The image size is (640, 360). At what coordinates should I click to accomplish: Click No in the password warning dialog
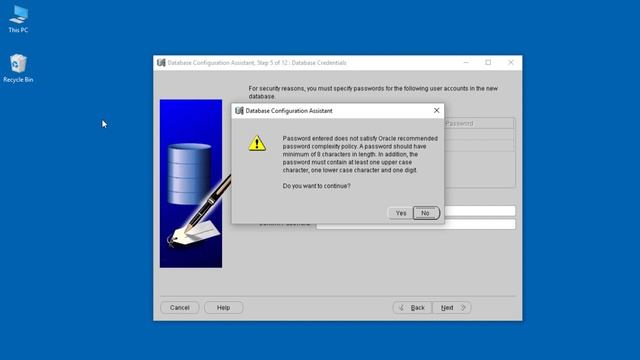coord(425,213)
